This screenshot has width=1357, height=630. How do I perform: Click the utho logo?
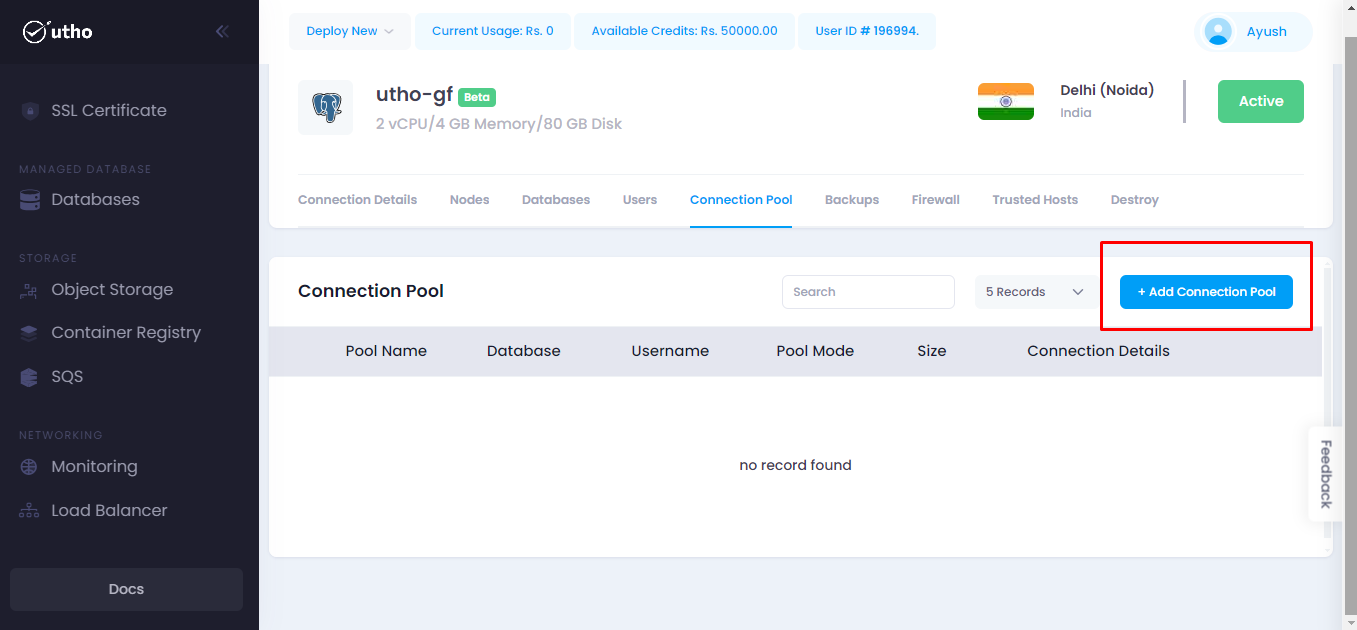58,32
